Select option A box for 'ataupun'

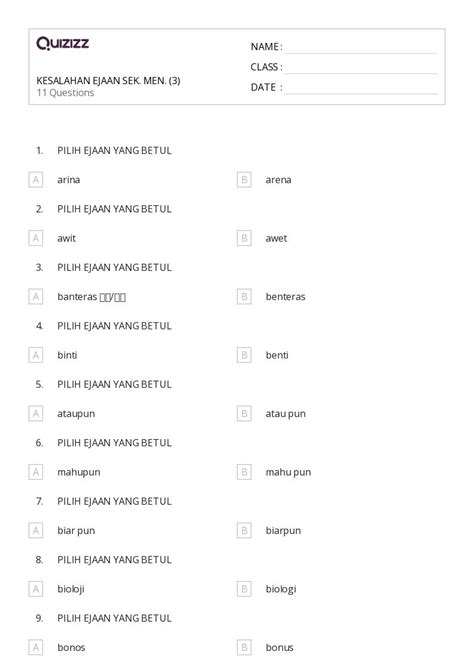(36, 414)
